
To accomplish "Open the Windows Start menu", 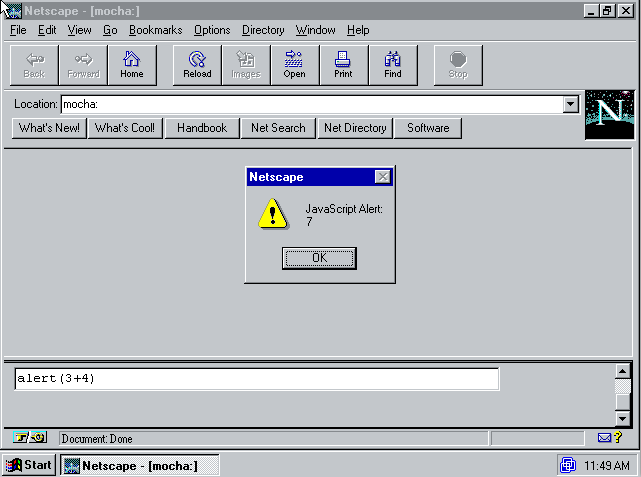I will 29,465.
